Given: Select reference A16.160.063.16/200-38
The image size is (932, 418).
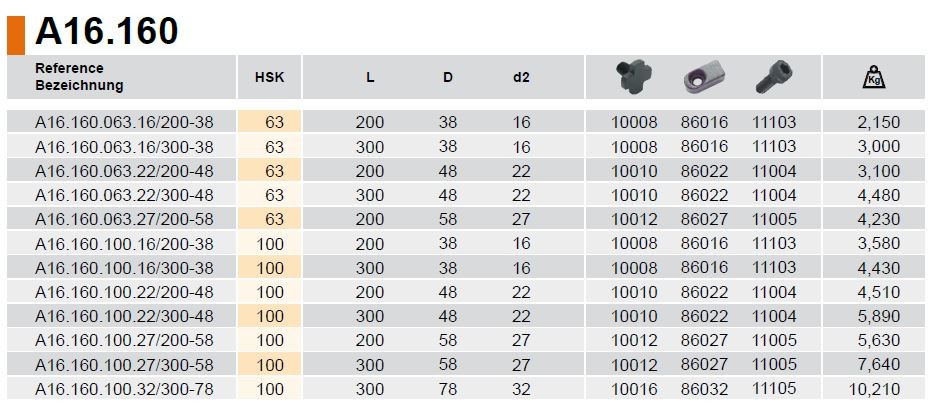Looking at the screenshot, I should pos(124,122).
